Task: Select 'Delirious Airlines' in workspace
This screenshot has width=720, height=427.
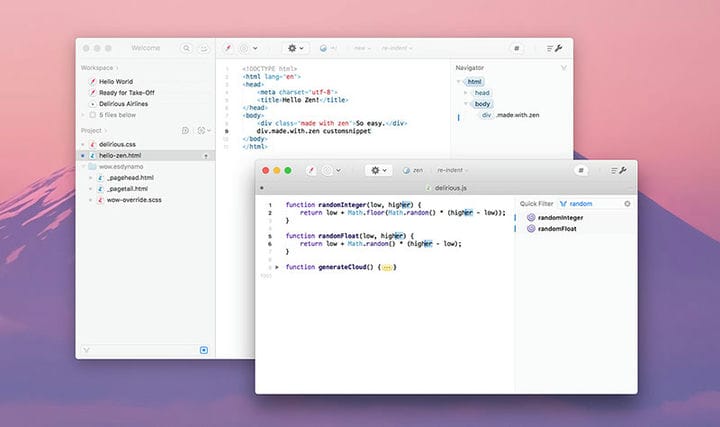Action: pyautogui.click(x=124, y=104)
